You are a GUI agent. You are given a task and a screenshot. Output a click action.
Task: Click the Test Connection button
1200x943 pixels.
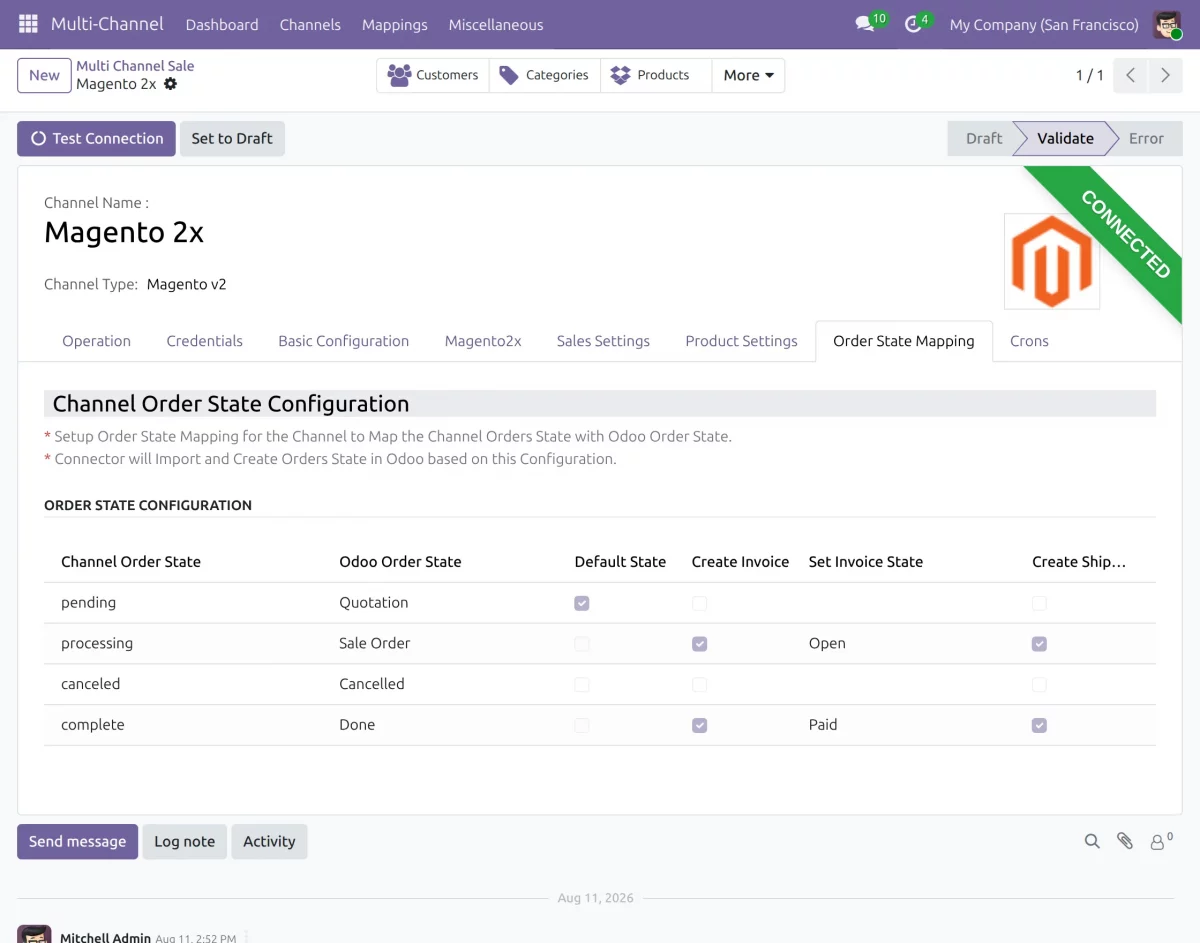click(96, 139)
